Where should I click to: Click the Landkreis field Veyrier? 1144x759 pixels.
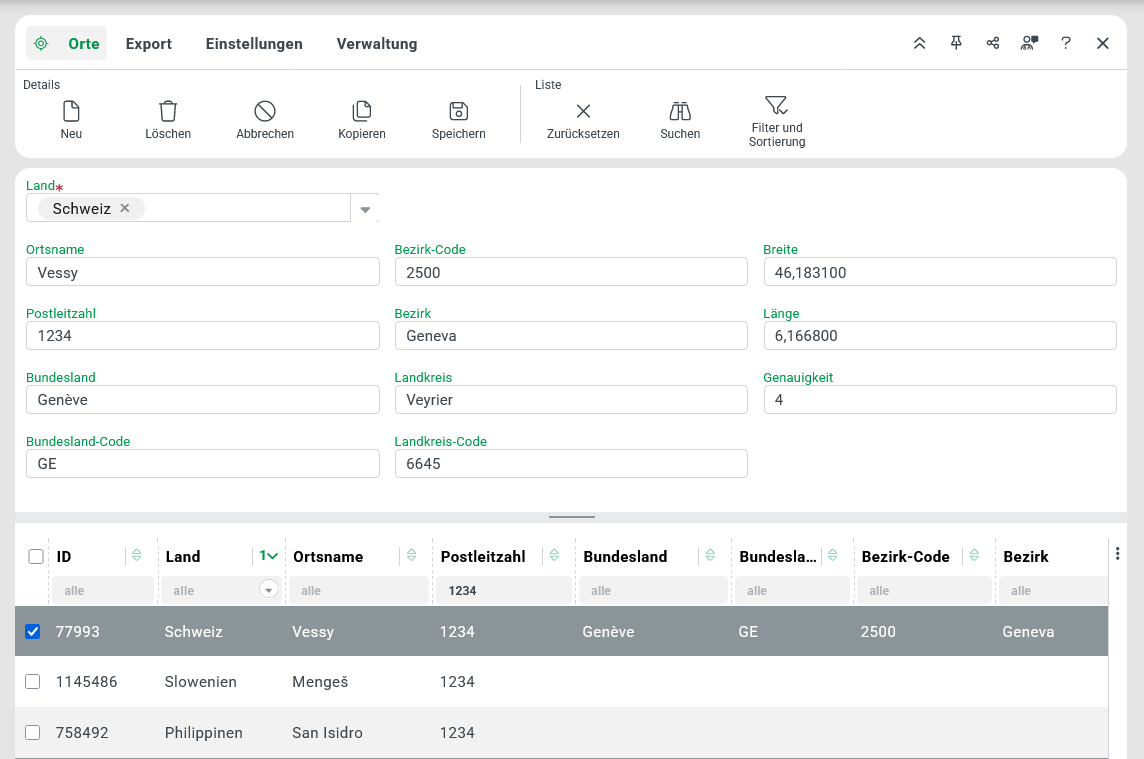point(571,400)
